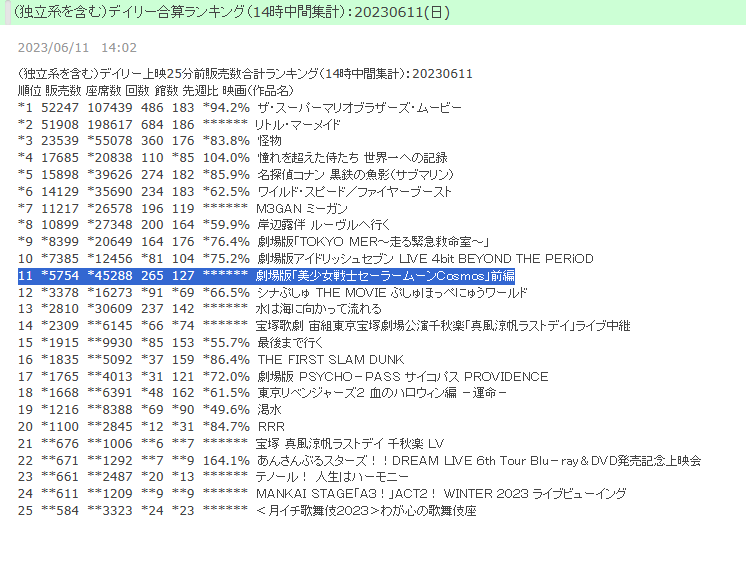746x579 pixels.
Task: Click the timestamp 2023/06/11 14:02
Action: [x=77, y=48]
